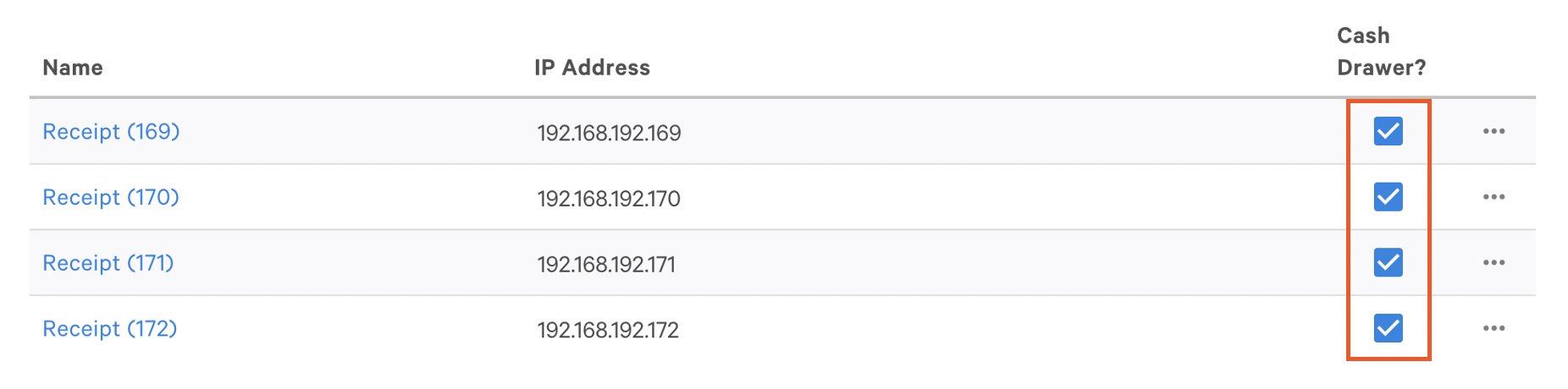This screenshot has height=389, width=1568.
Task: Select the Receipt (170) printer link
Action: 111,198
